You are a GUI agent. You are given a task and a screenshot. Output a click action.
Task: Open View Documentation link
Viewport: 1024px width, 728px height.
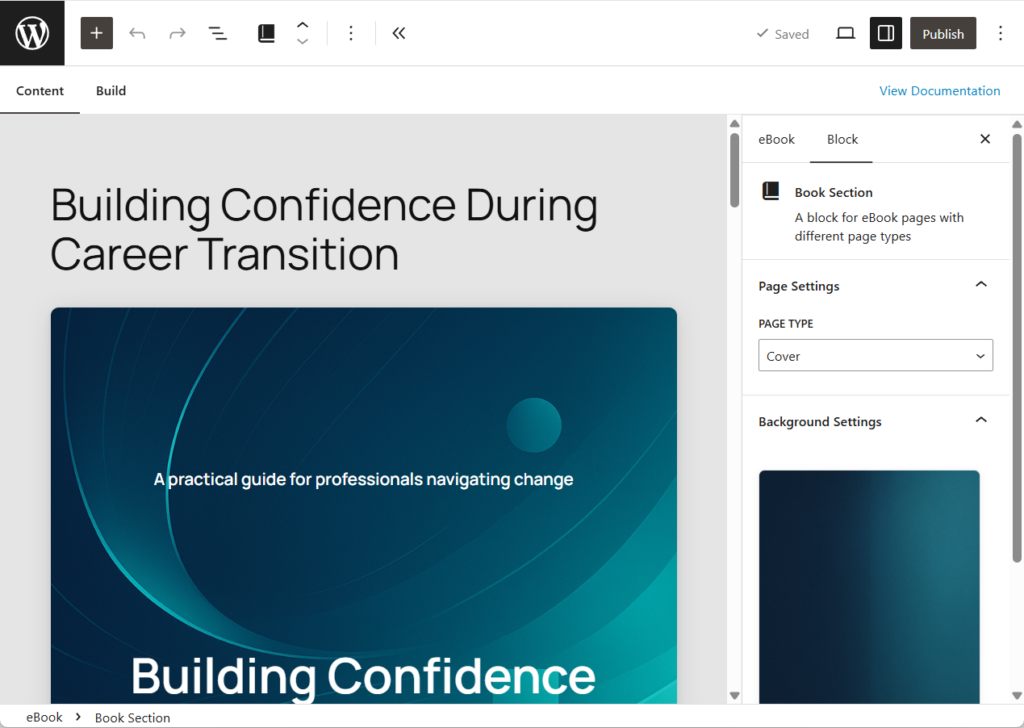[939, 90]
